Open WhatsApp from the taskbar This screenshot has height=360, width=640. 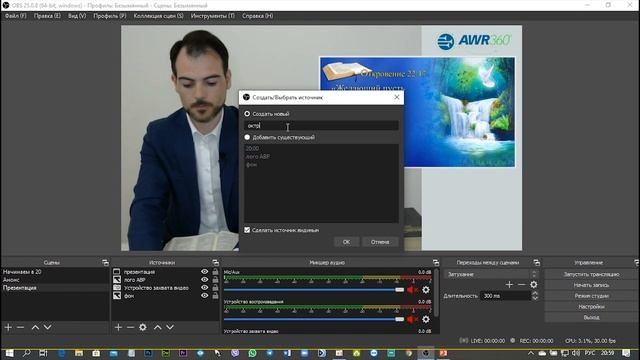tap(252, 353)
